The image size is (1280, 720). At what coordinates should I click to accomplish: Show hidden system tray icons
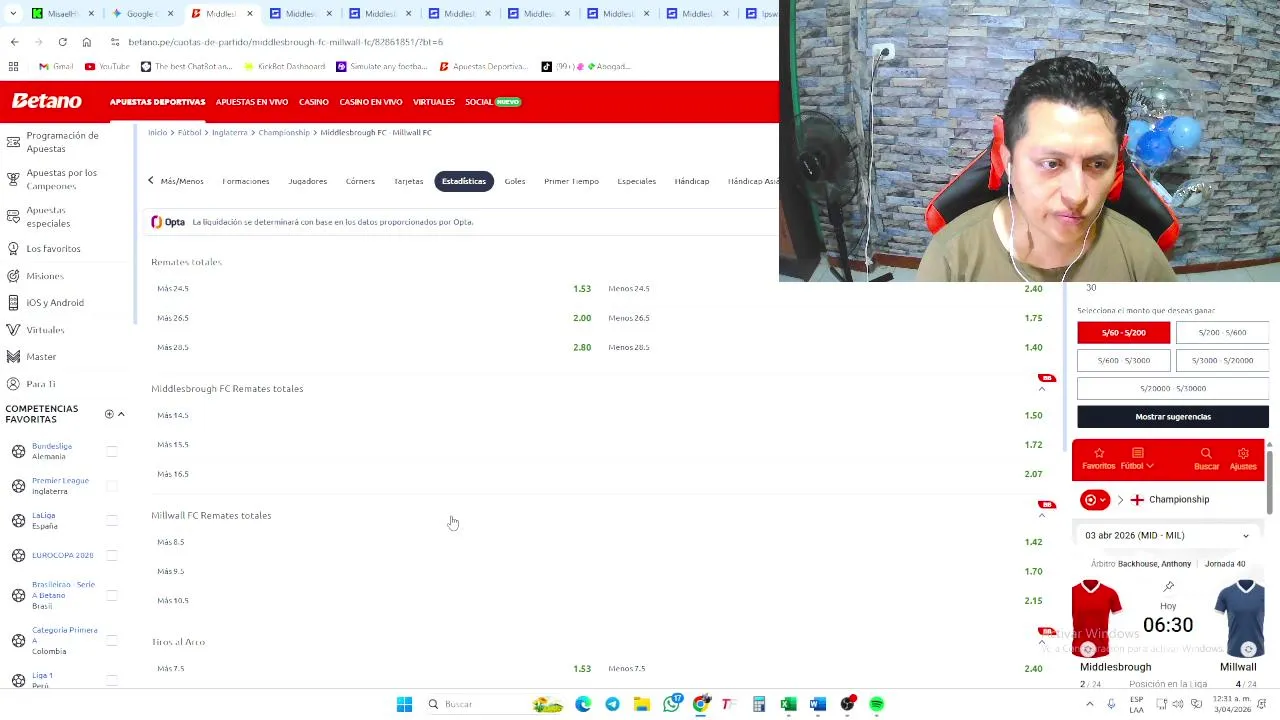1089,704
